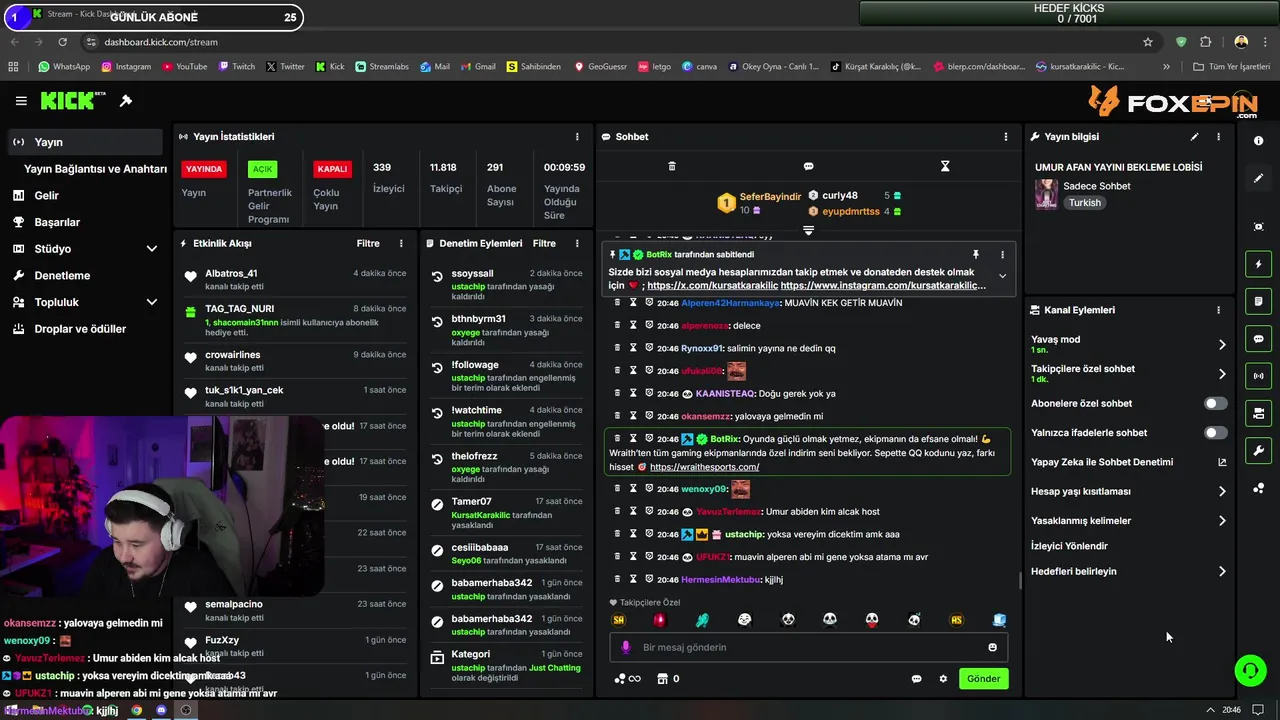Image resolution: width=1280 pixels, height=720 pixels.
Task: Click the trash can icon under the Sohbet header
Action: tap(672, 166)
